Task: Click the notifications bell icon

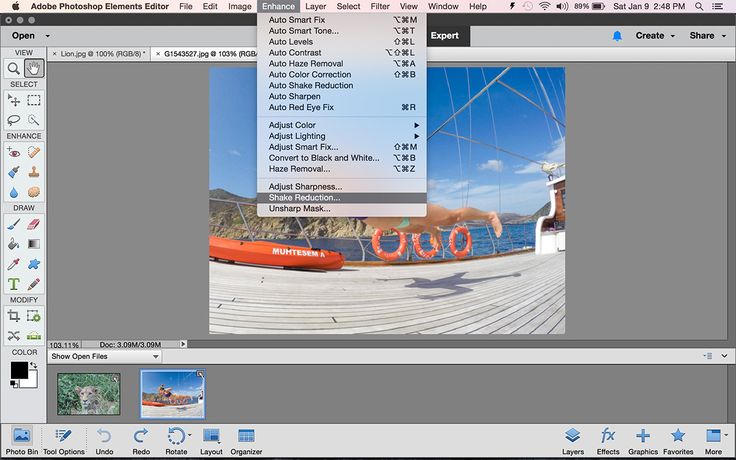Action: point(617,36)
